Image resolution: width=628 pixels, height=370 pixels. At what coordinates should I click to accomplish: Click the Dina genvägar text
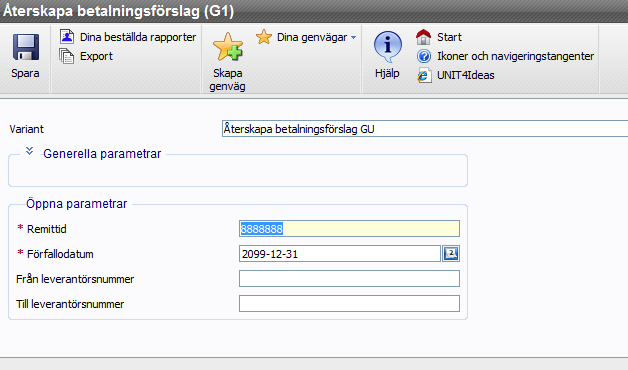pos(312,37)
